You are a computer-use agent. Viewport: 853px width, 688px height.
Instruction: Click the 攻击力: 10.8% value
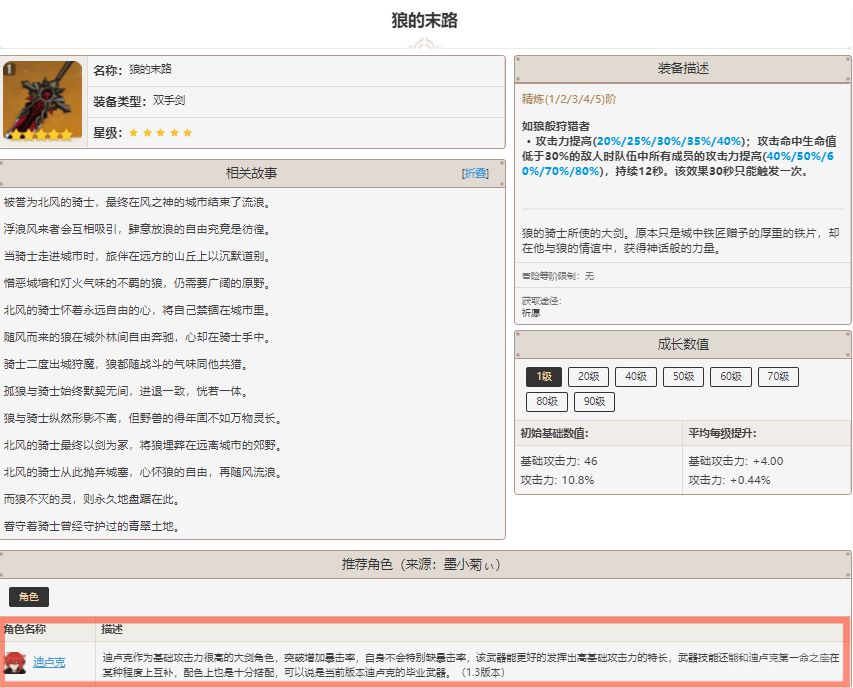coord(557,480)
